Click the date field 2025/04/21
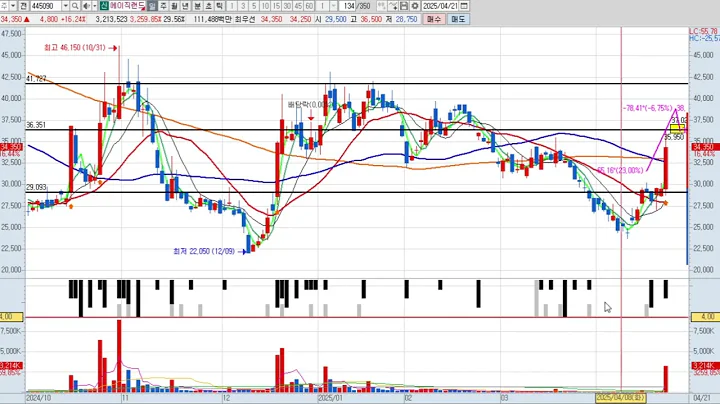Screen dimensions: 720x404 pos(440,6)
